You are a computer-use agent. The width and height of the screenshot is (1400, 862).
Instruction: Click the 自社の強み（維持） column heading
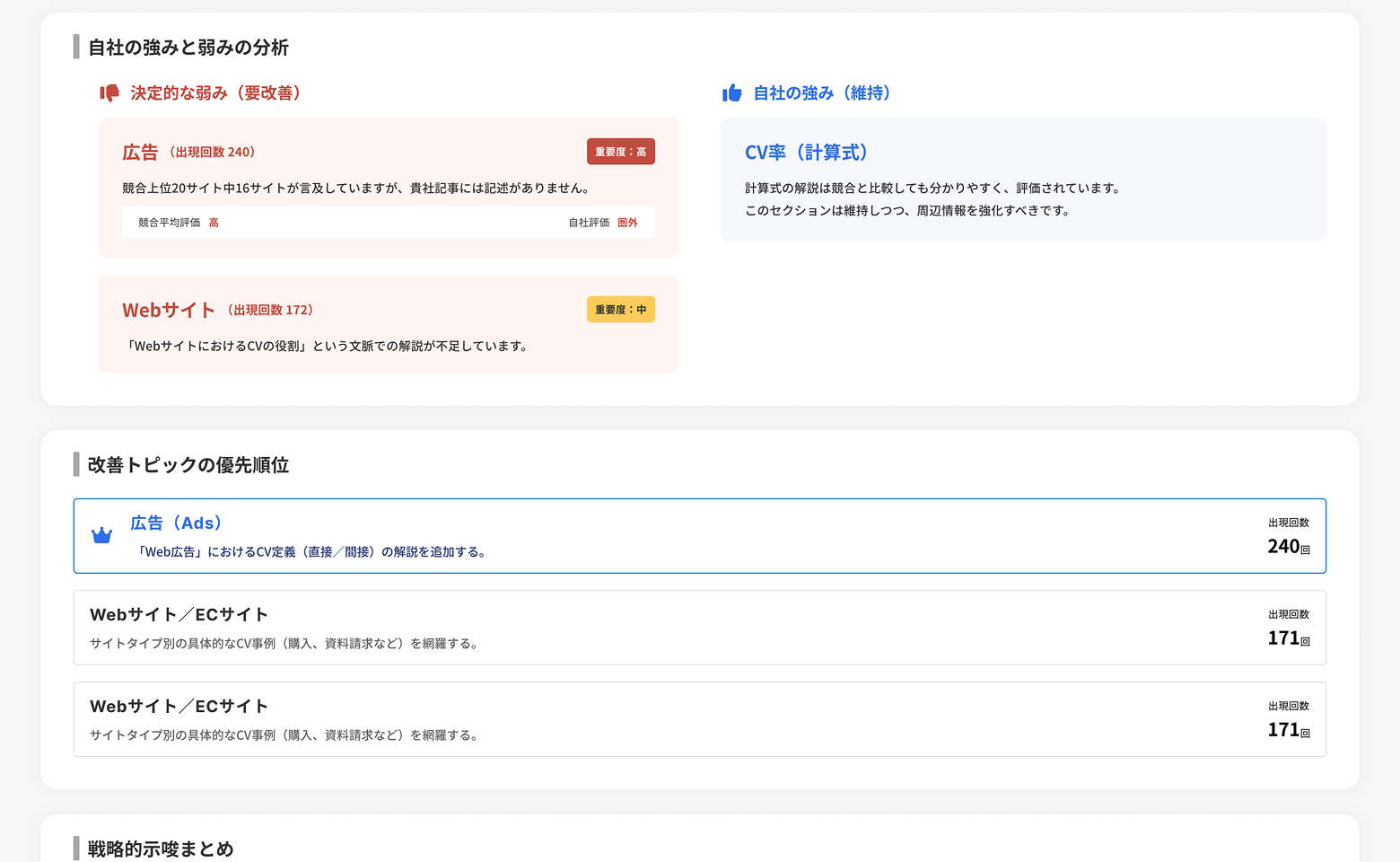pyautogui.click(x=821, y=93)
